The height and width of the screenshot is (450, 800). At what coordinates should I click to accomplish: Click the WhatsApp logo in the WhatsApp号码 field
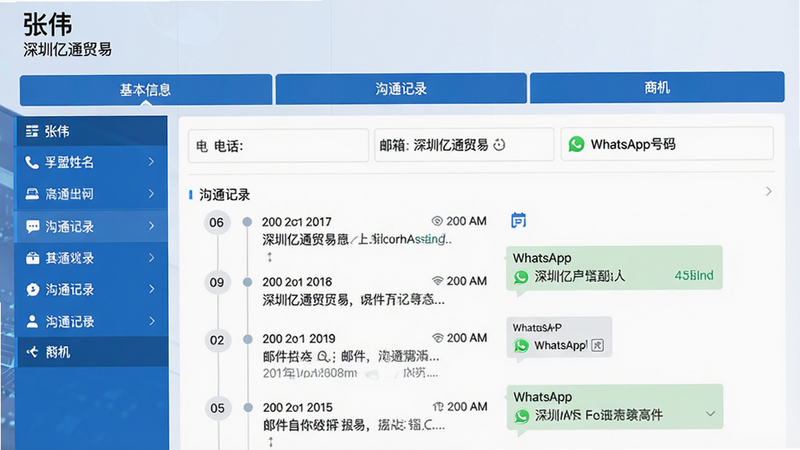pos(577,144)
